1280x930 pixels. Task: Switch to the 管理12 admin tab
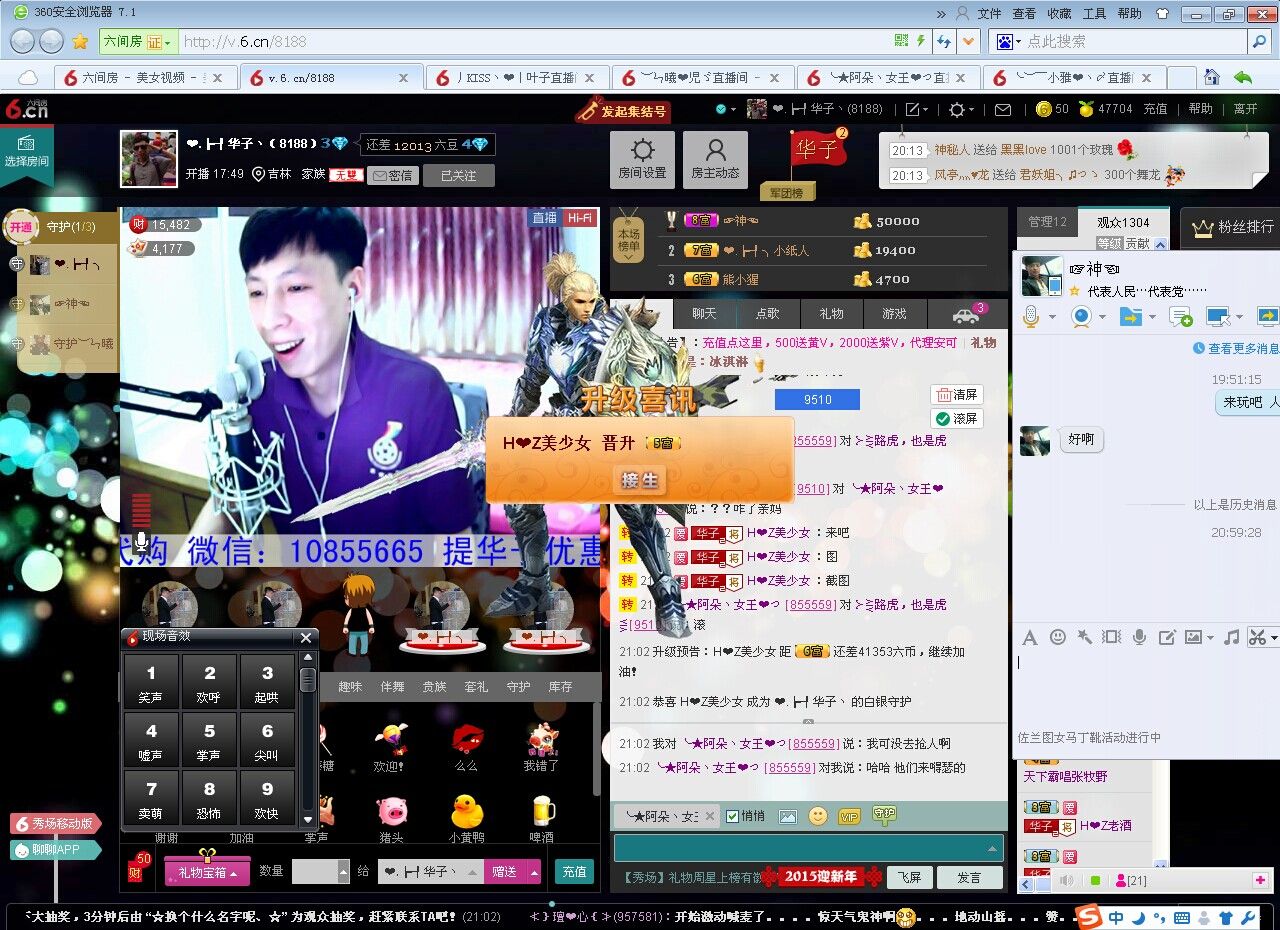coord(1047,222)
